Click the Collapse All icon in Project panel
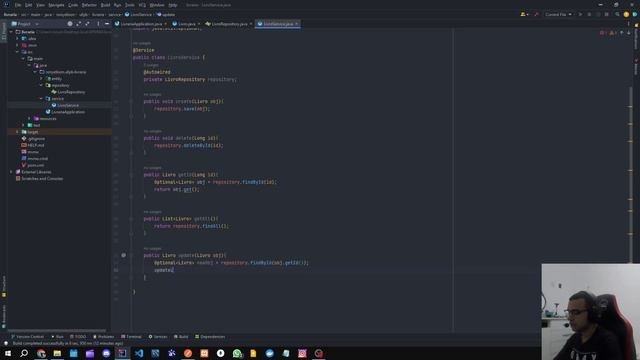This screenshot has width=640, height=360. pyautogui.click(x=87, y=24)
